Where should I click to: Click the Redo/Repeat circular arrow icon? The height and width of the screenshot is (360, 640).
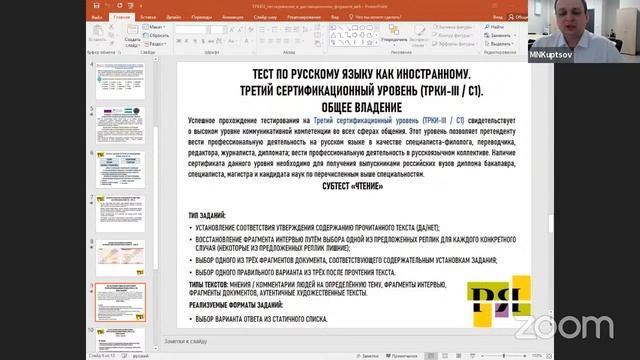[x=120, y=6]
